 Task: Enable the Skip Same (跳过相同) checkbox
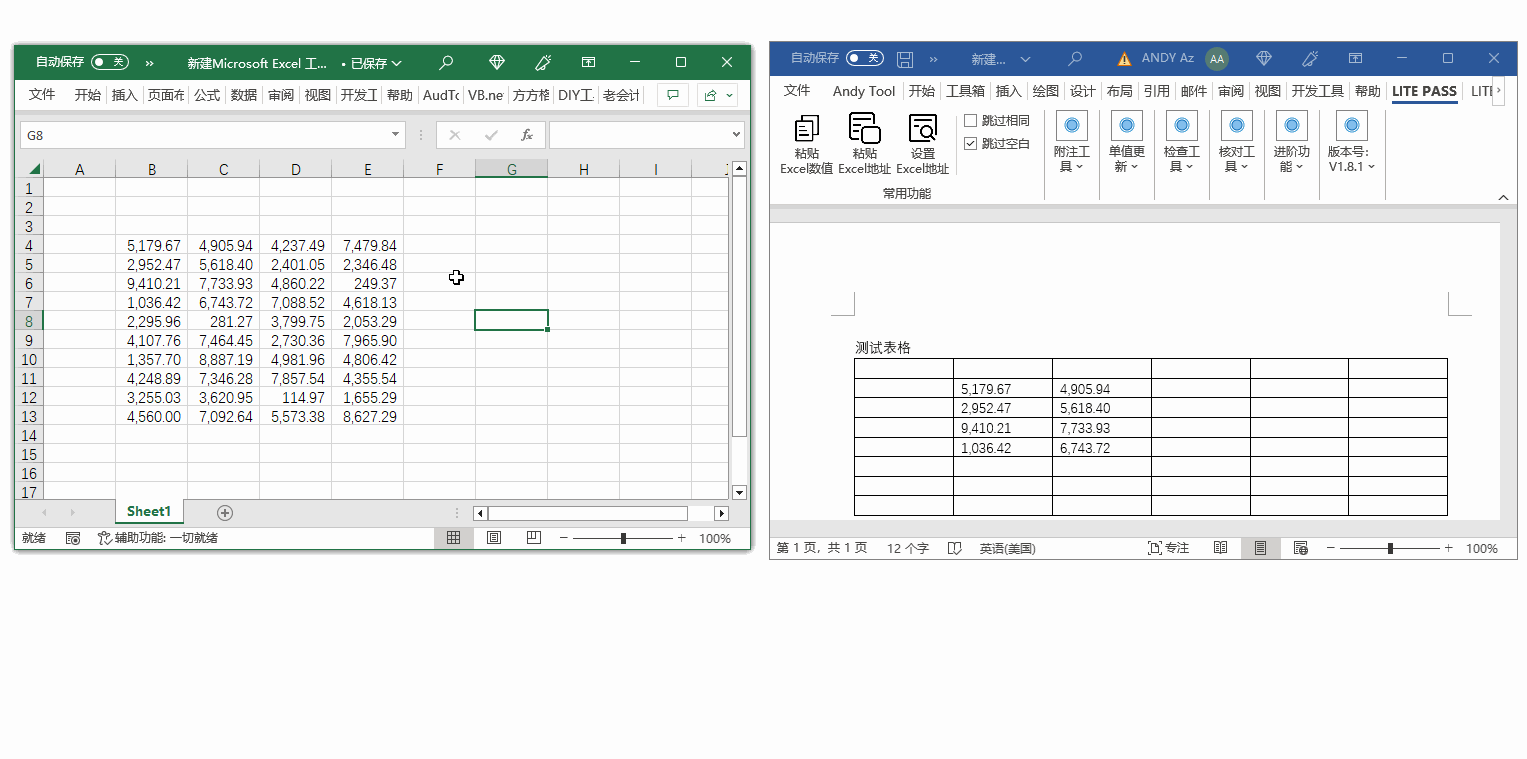click(x=970, y=121)
